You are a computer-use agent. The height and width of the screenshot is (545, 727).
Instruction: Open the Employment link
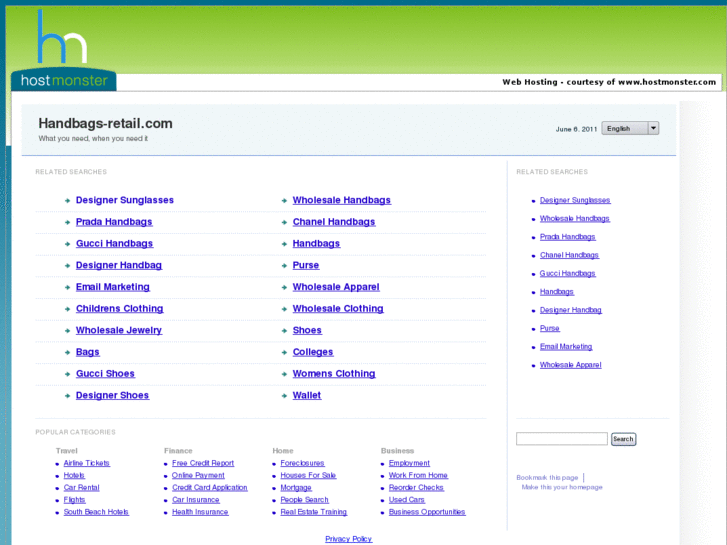coord(409,463)
